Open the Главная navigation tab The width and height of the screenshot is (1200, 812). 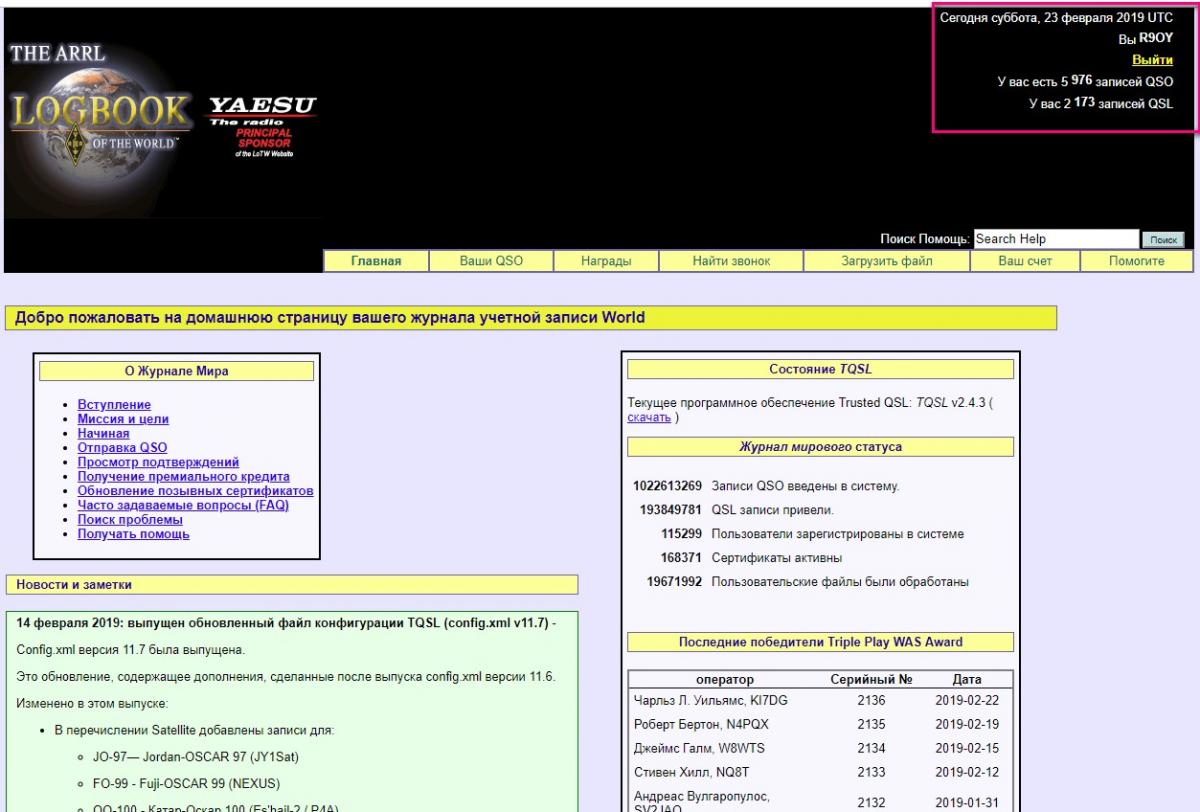376,261
